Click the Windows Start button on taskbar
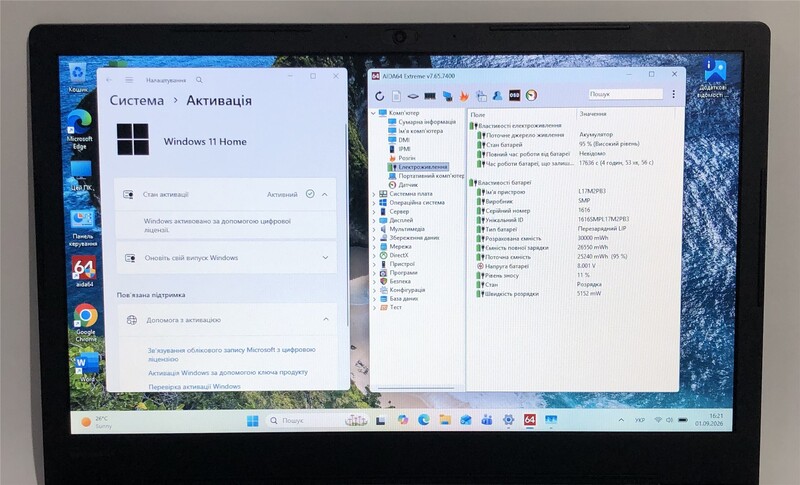 253,421
